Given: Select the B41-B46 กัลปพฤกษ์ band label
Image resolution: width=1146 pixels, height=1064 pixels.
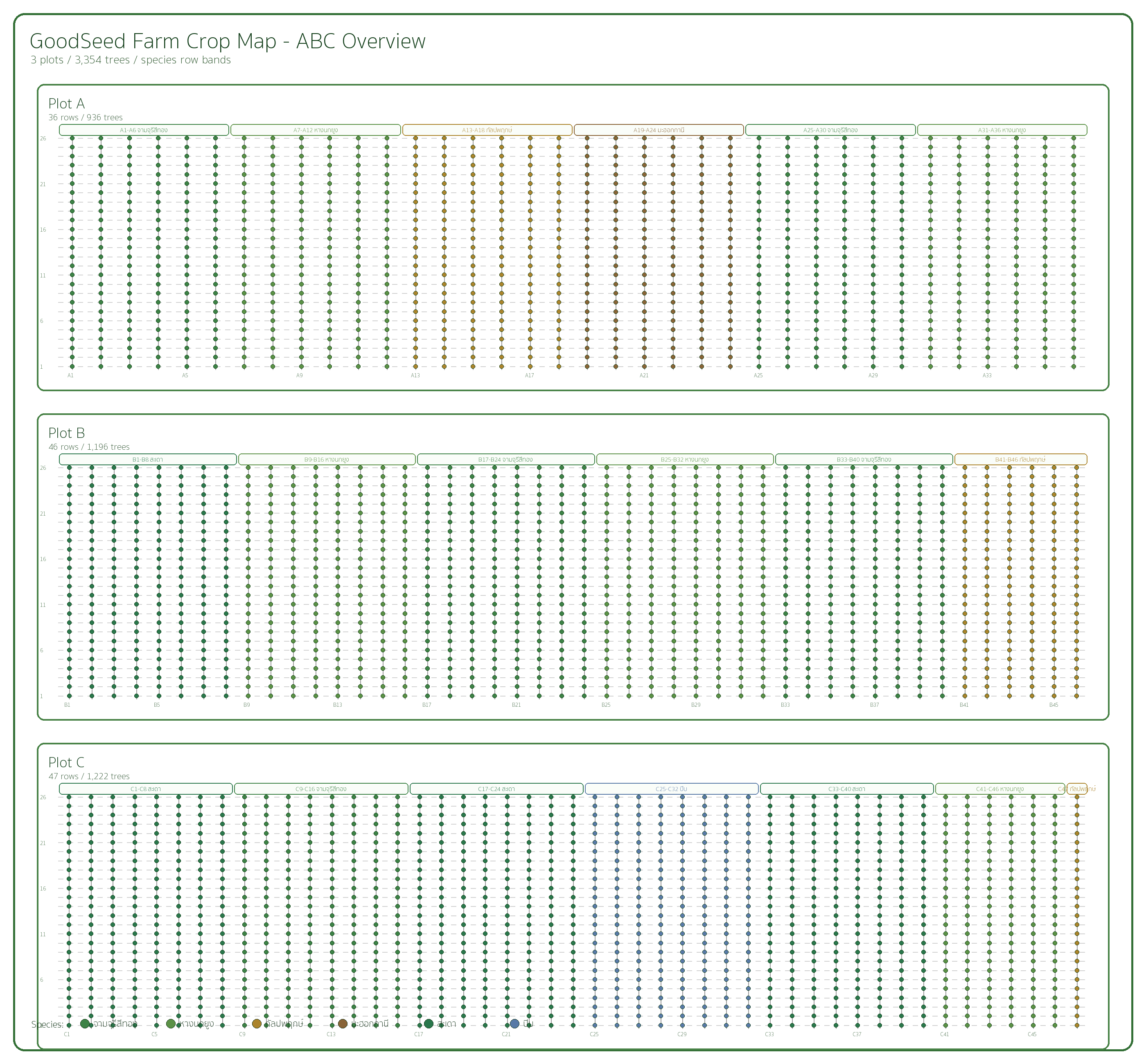Looking at the screenshot, I should 1020,460.
